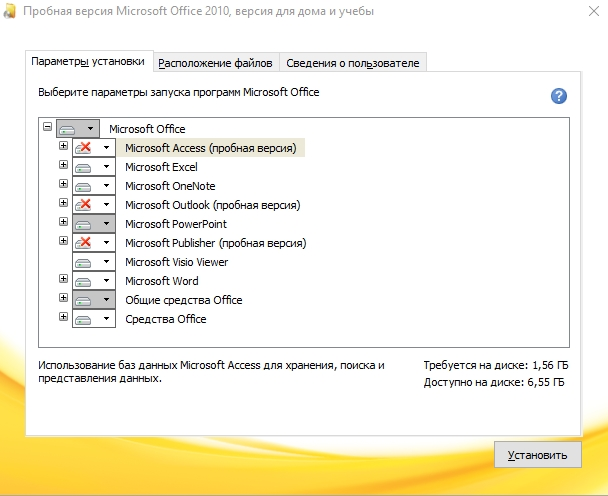Switch to the Расположение файлов tab
608x496 pixels.
pos(216,63)
